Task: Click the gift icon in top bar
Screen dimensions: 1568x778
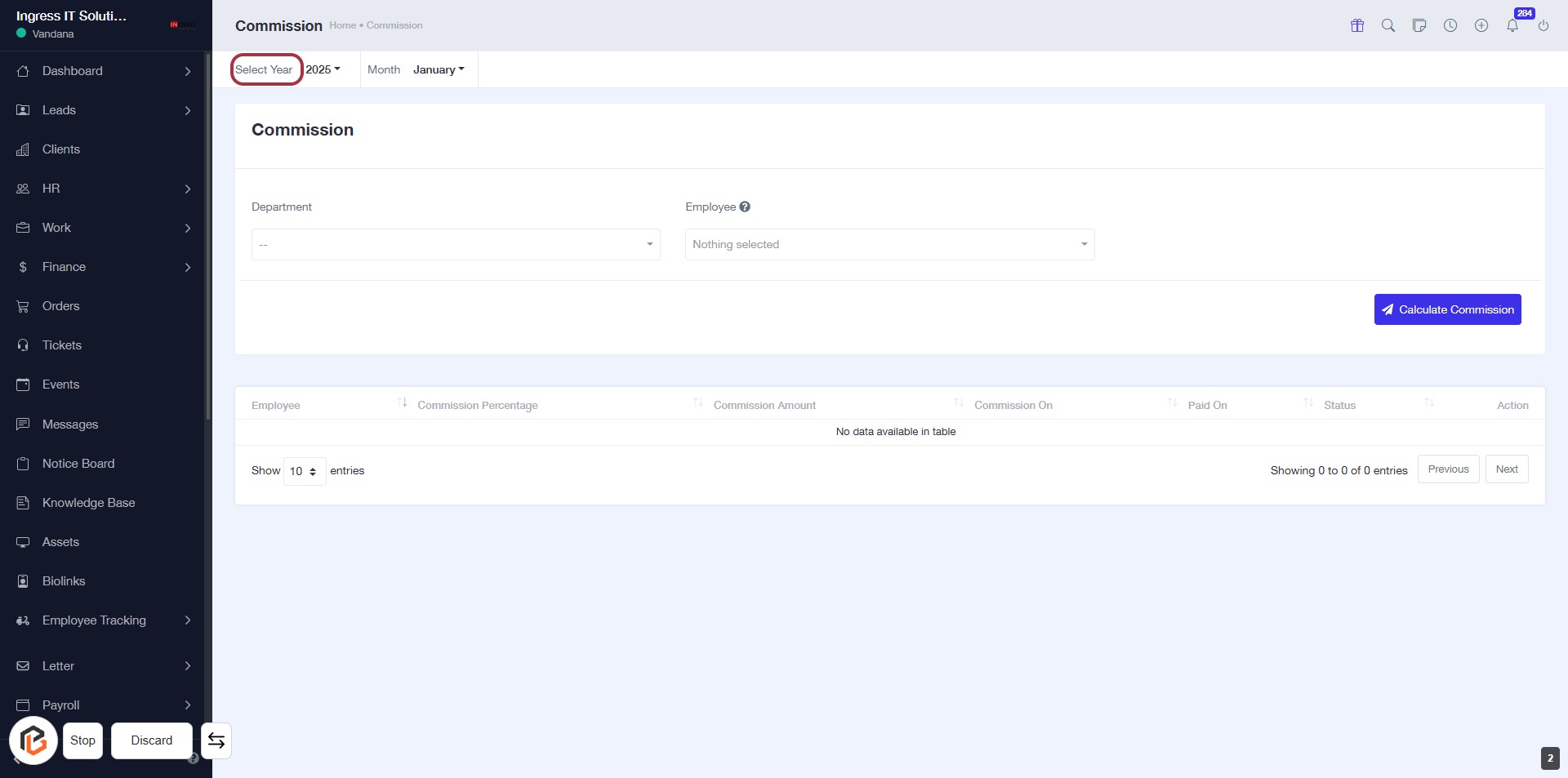Action: (1357, 25)
